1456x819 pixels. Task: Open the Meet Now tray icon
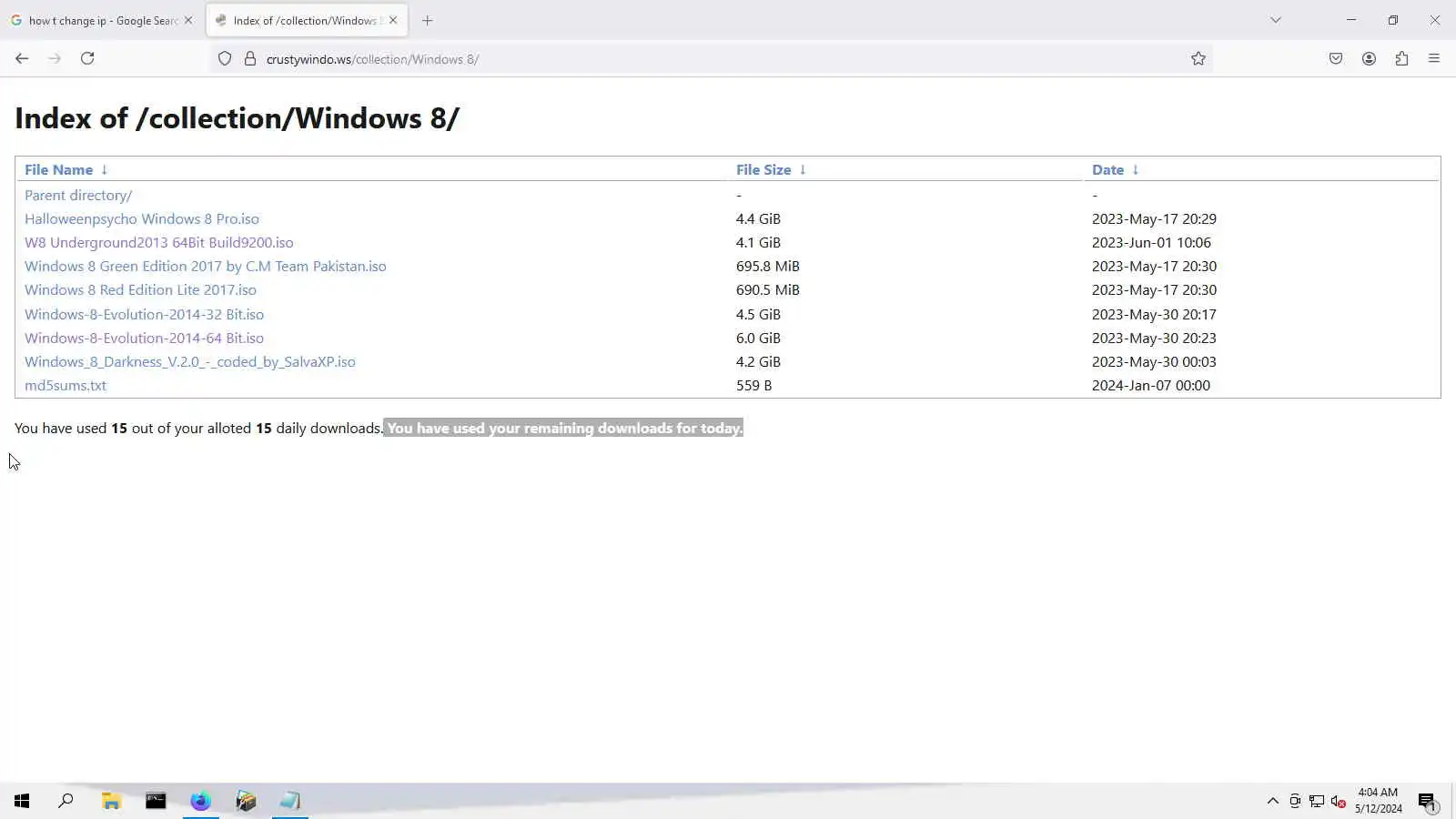pyautogui.click(x=1295, y=801)
